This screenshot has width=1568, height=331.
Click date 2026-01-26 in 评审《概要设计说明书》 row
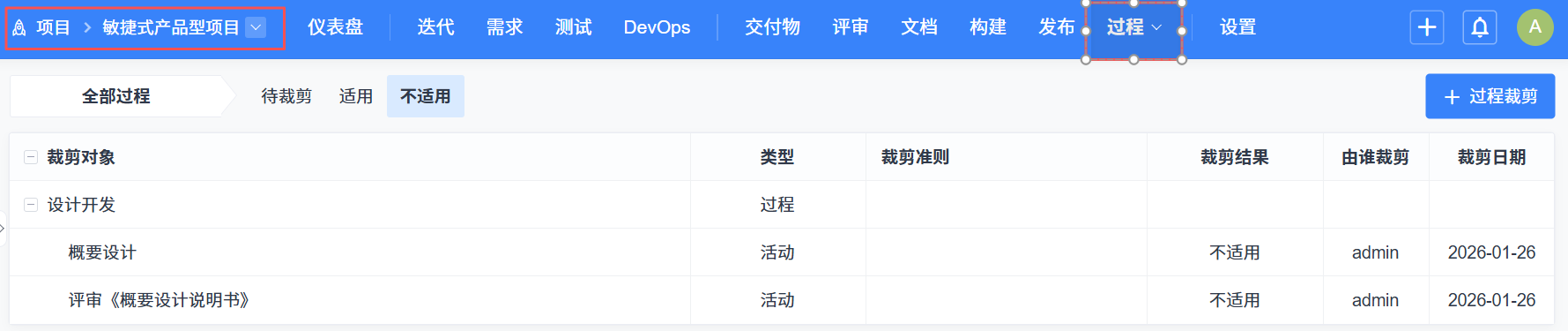click(1491, 300)
